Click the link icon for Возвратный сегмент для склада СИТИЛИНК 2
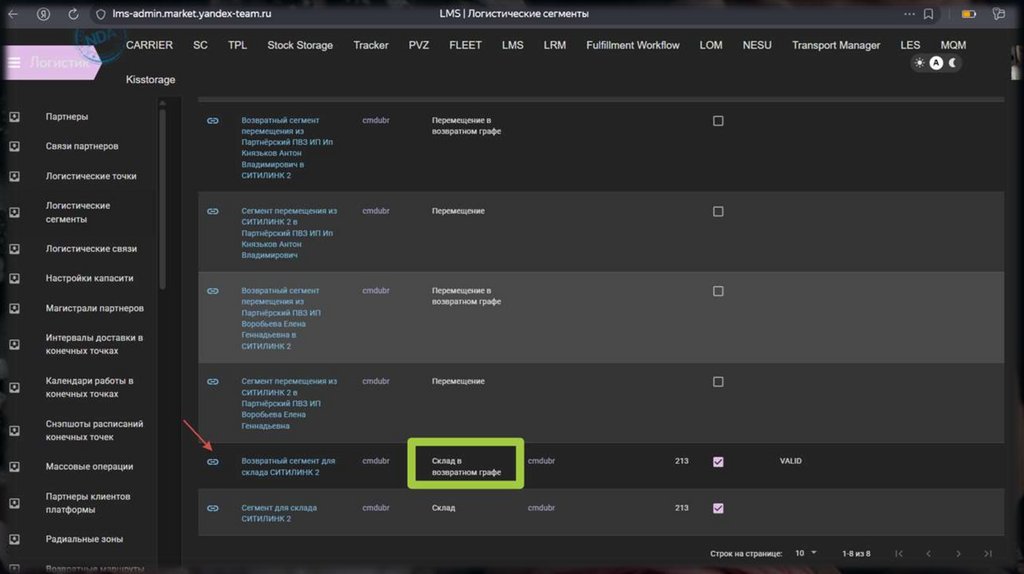This screenshot has height=574, width=1024. (213, 462)
